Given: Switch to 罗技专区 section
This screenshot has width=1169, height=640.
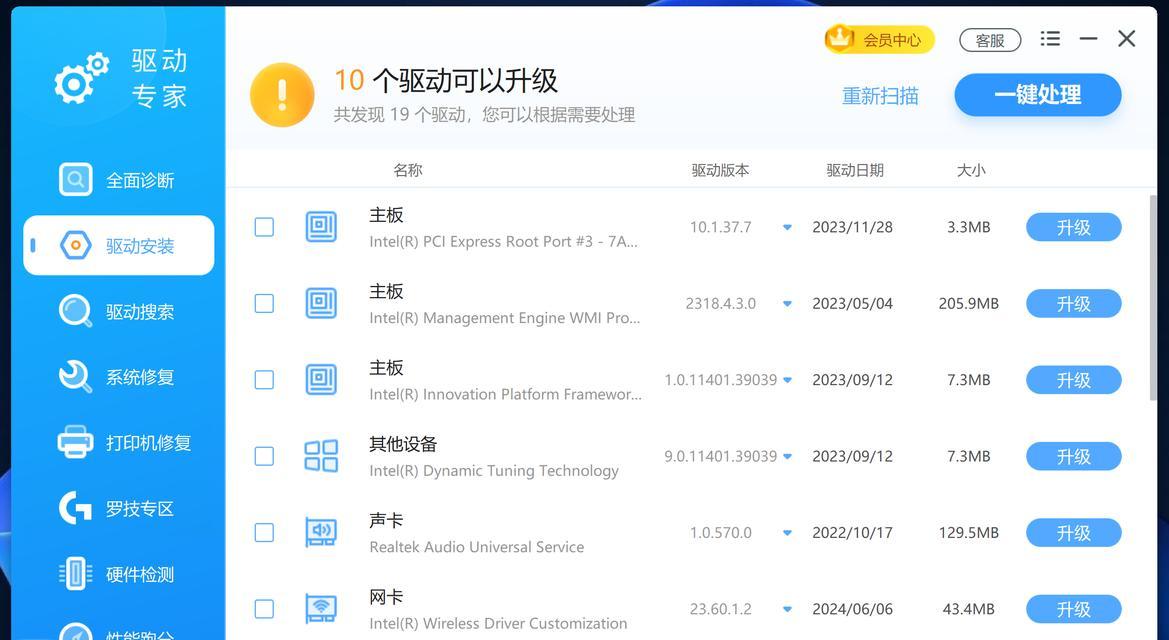Looking at the screenshot, I should pyautogui.click(x=119, y=508).
